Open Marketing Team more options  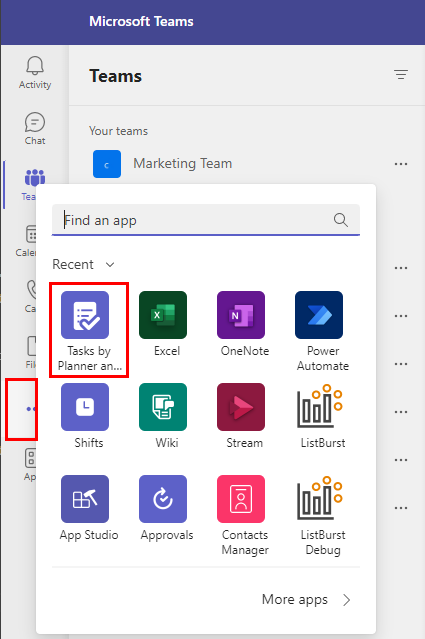pos(401,164)
